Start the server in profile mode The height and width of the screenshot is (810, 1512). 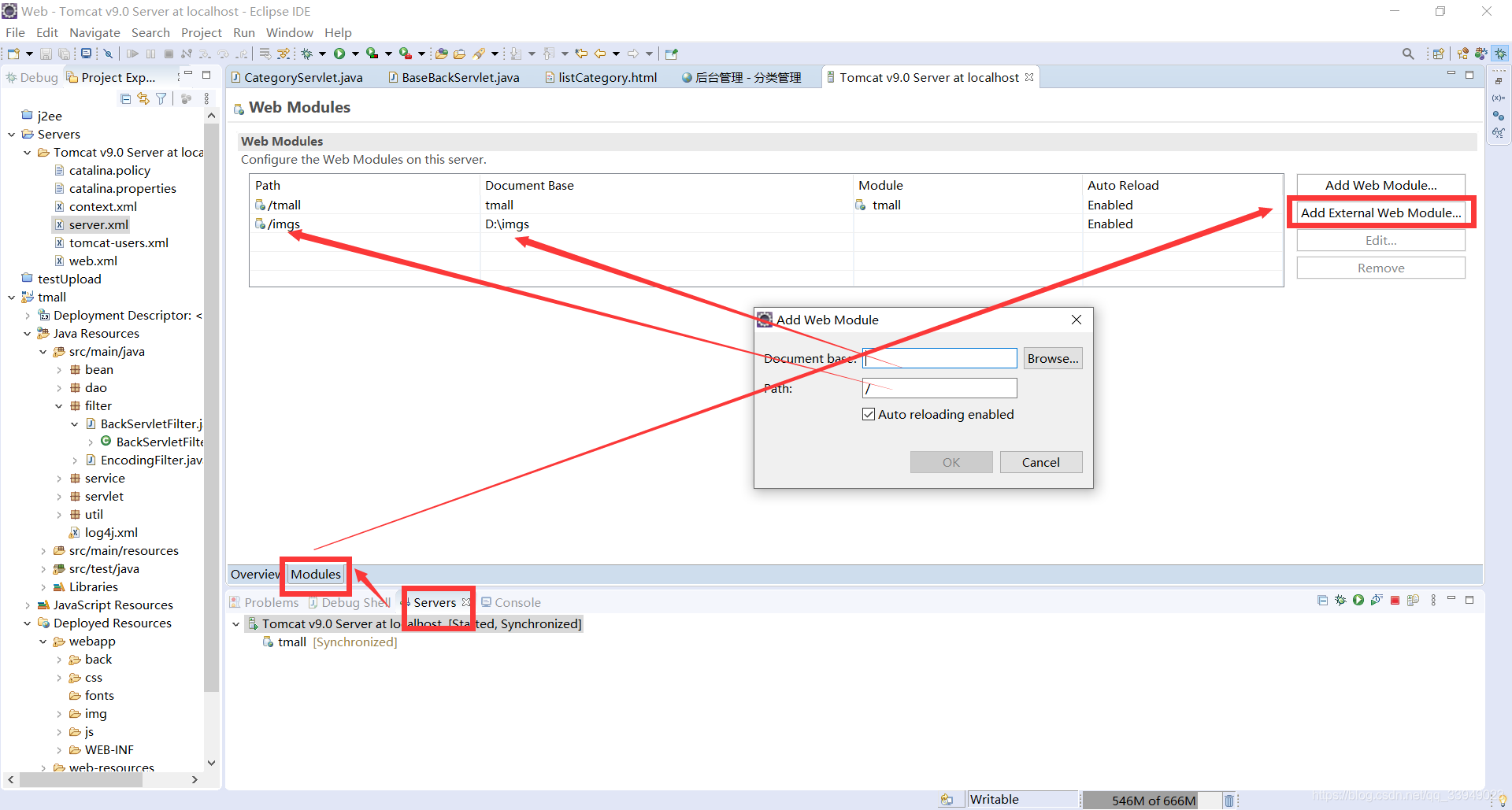pyautogui.click(x=1377, y=600)
